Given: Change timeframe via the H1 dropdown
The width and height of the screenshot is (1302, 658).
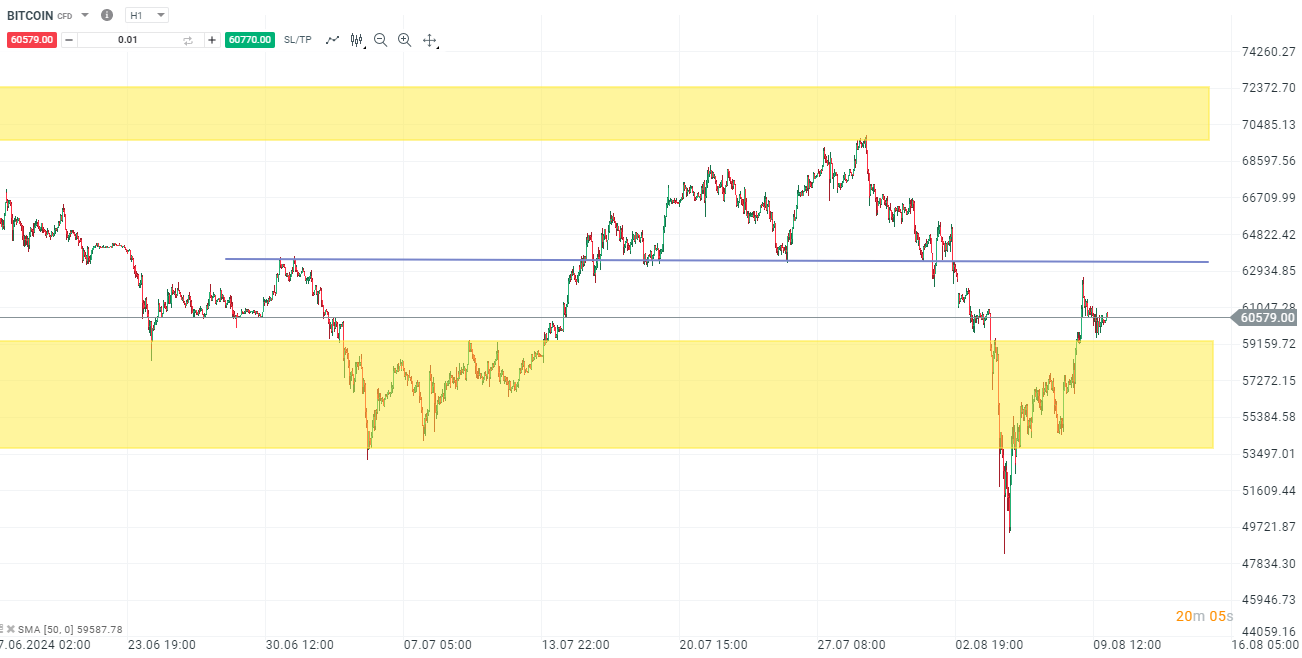Looking at the screenshot, I should tap(146, 15).
